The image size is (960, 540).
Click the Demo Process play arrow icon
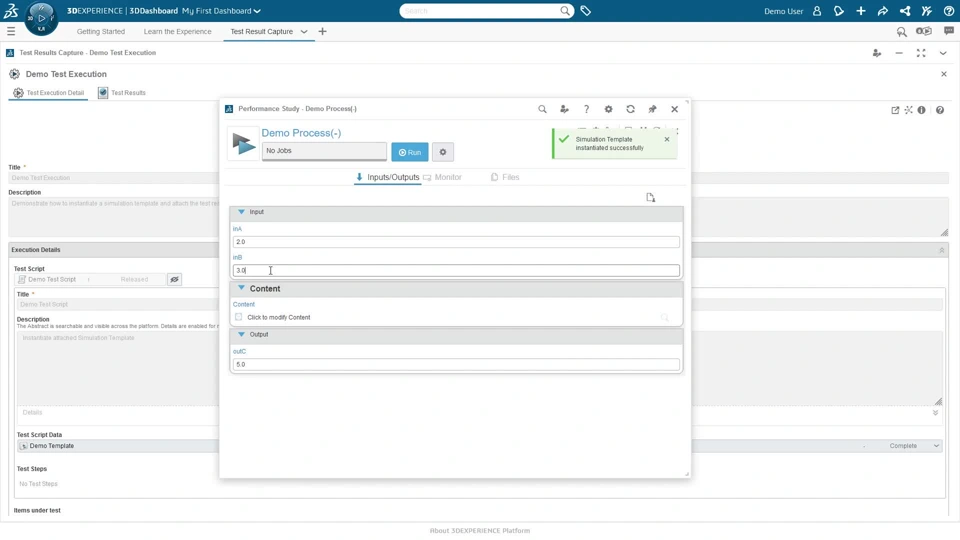[x=243, y=144]
